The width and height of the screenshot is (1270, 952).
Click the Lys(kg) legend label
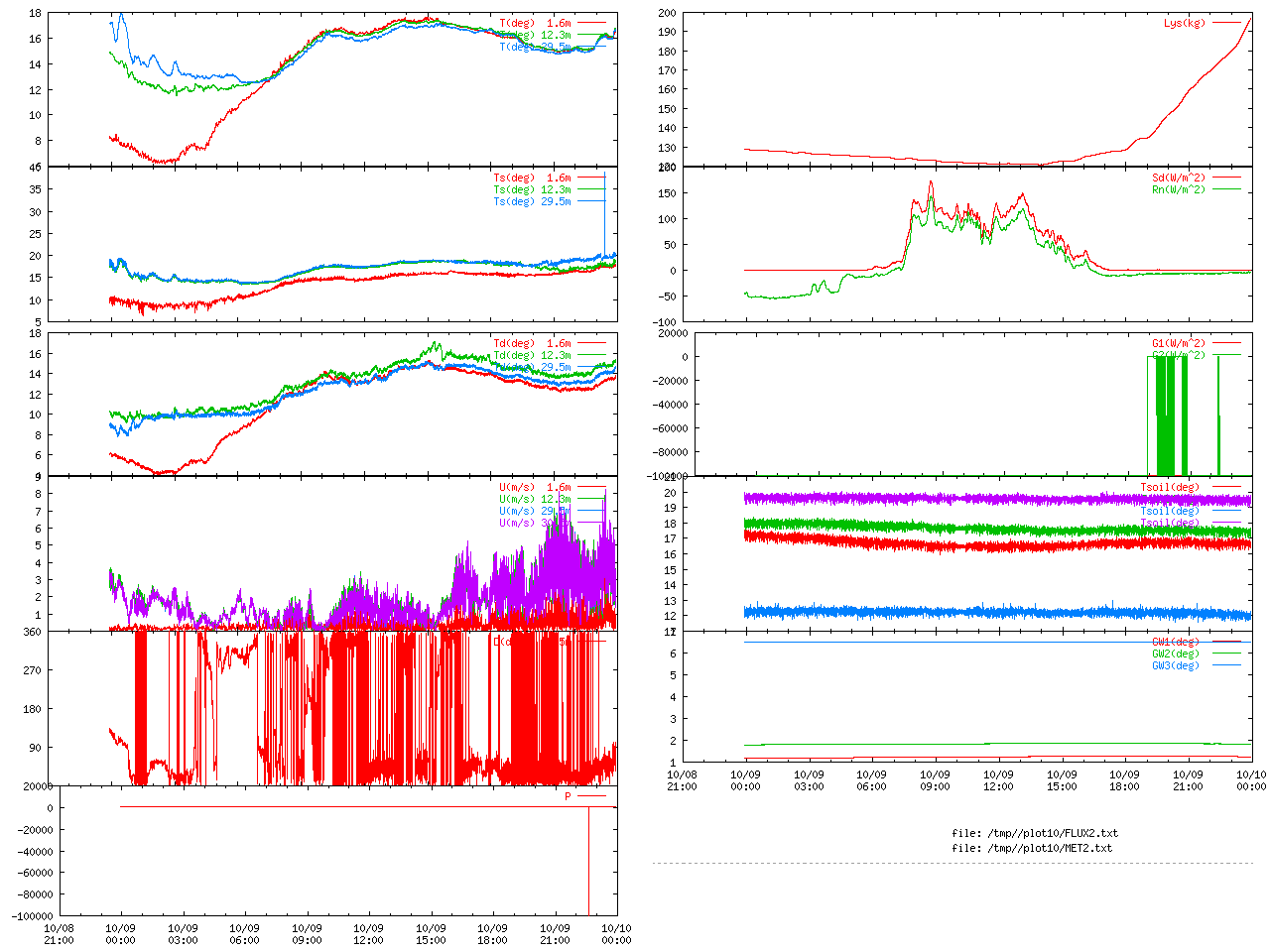[1184, 23]
